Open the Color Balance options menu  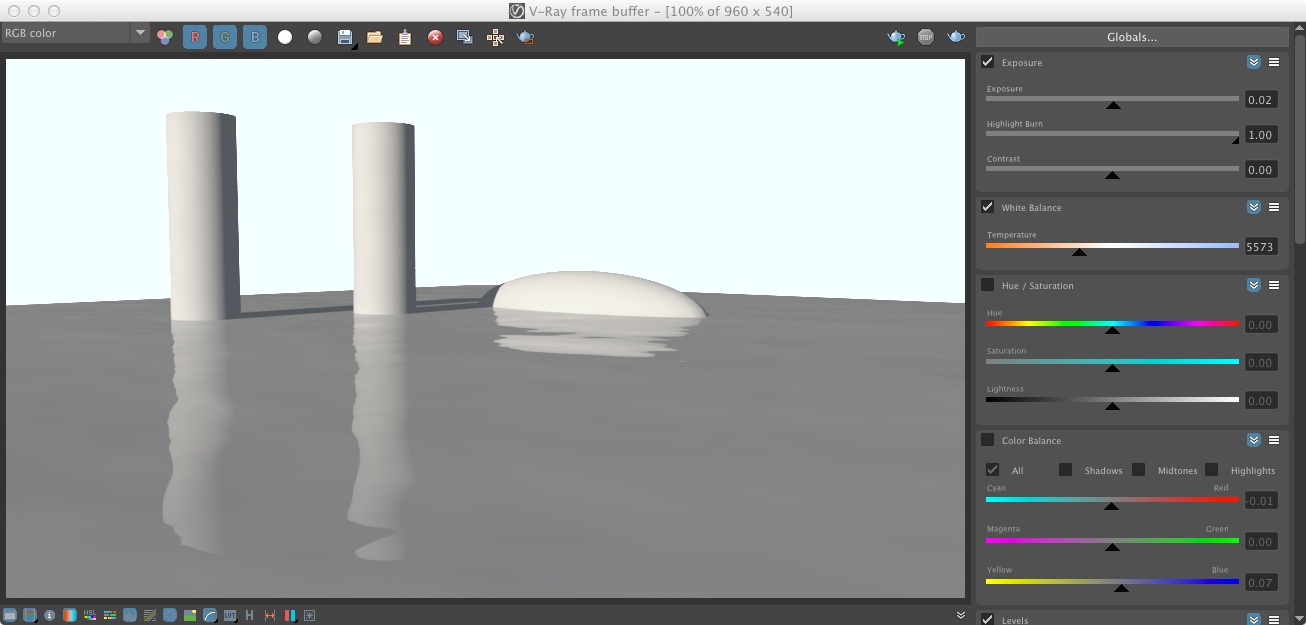(x=1274, y=440)
